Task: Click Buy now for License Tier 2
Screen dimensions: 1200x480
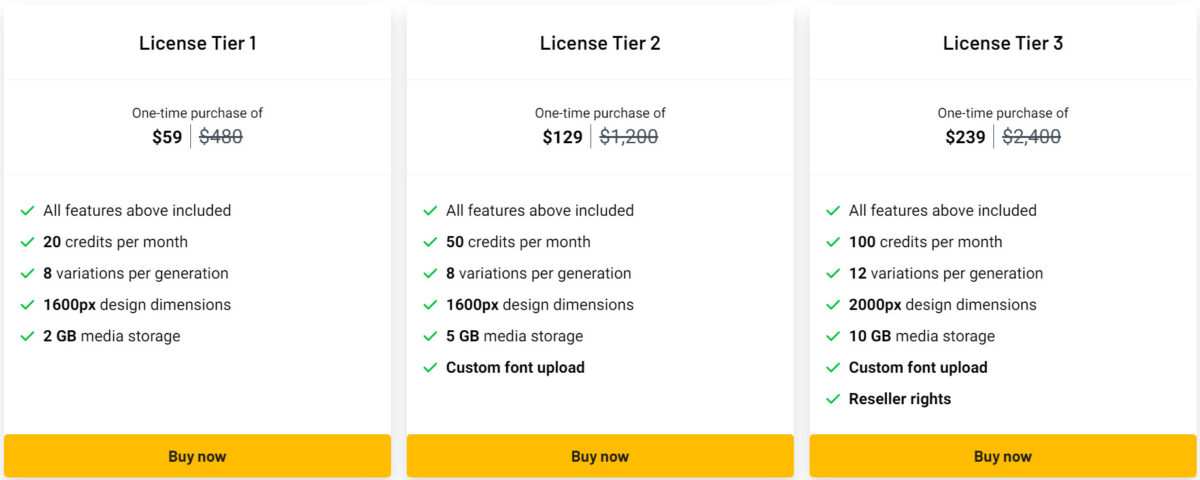Action: [x=600, y=456]
